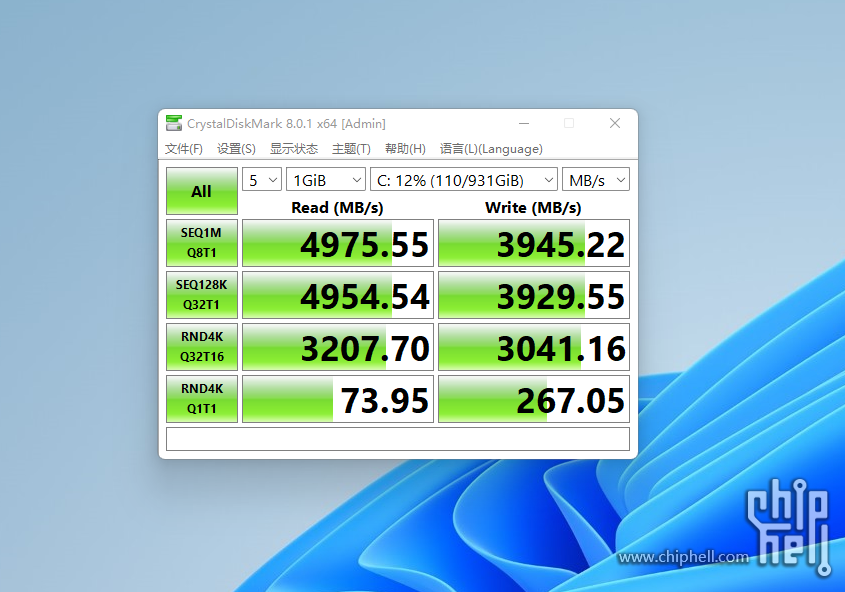Open the MB/s unit dropdown

[595, 179]
